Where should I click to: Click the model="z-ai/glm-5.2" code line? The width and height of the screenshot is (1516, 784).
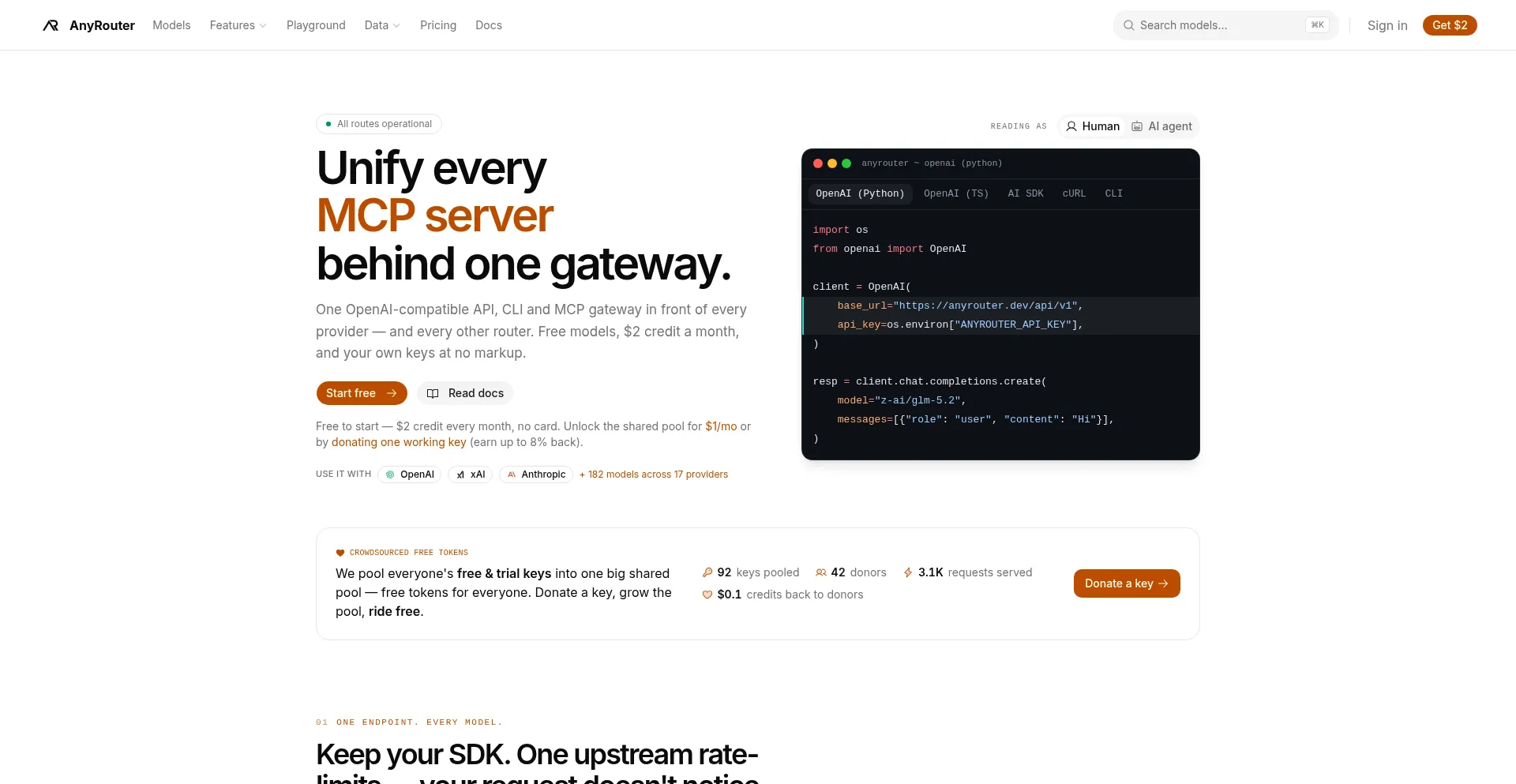(x=1000, y=400)
